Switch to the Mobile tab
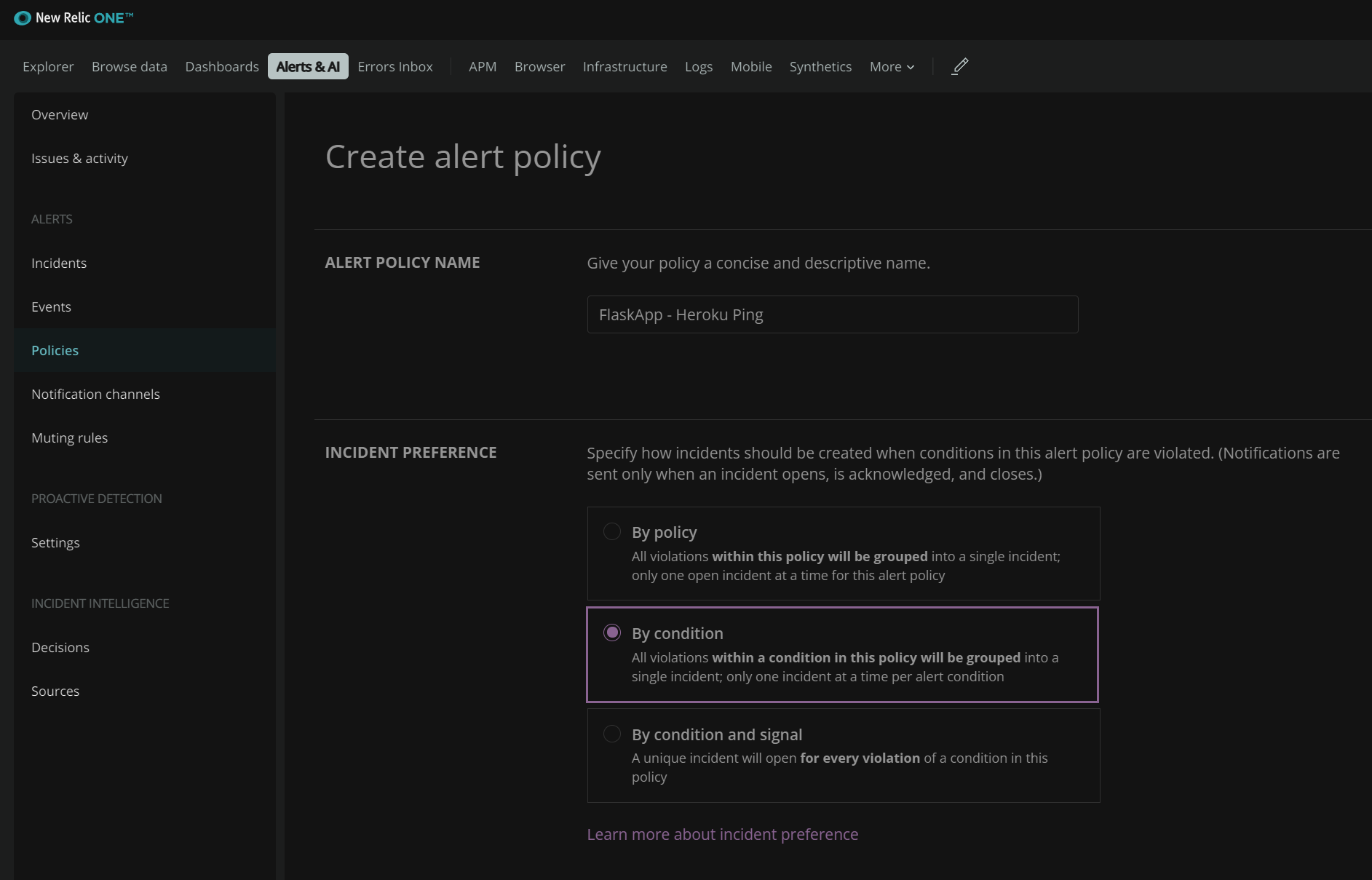The width and height of the screenshot is (1372, 880). [x=751, y=66]
